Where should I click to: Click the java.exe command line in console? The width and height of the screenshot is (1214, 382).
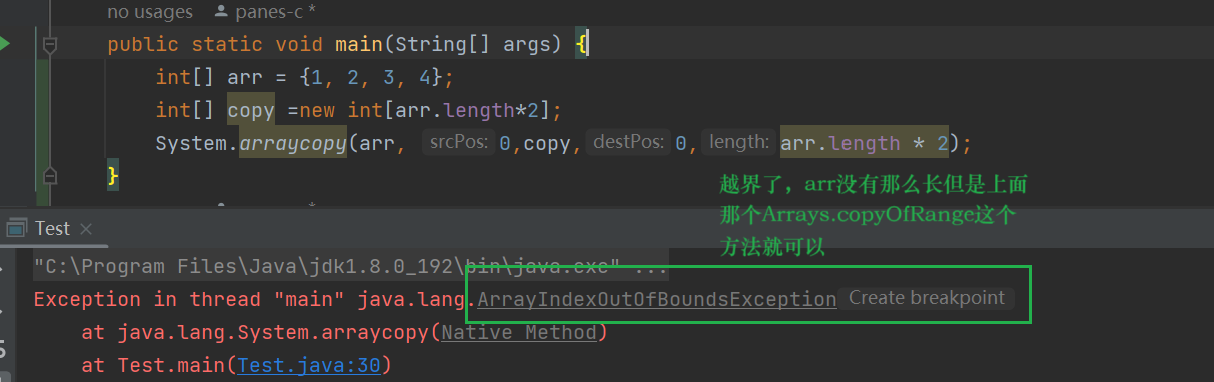click(351, 267)
